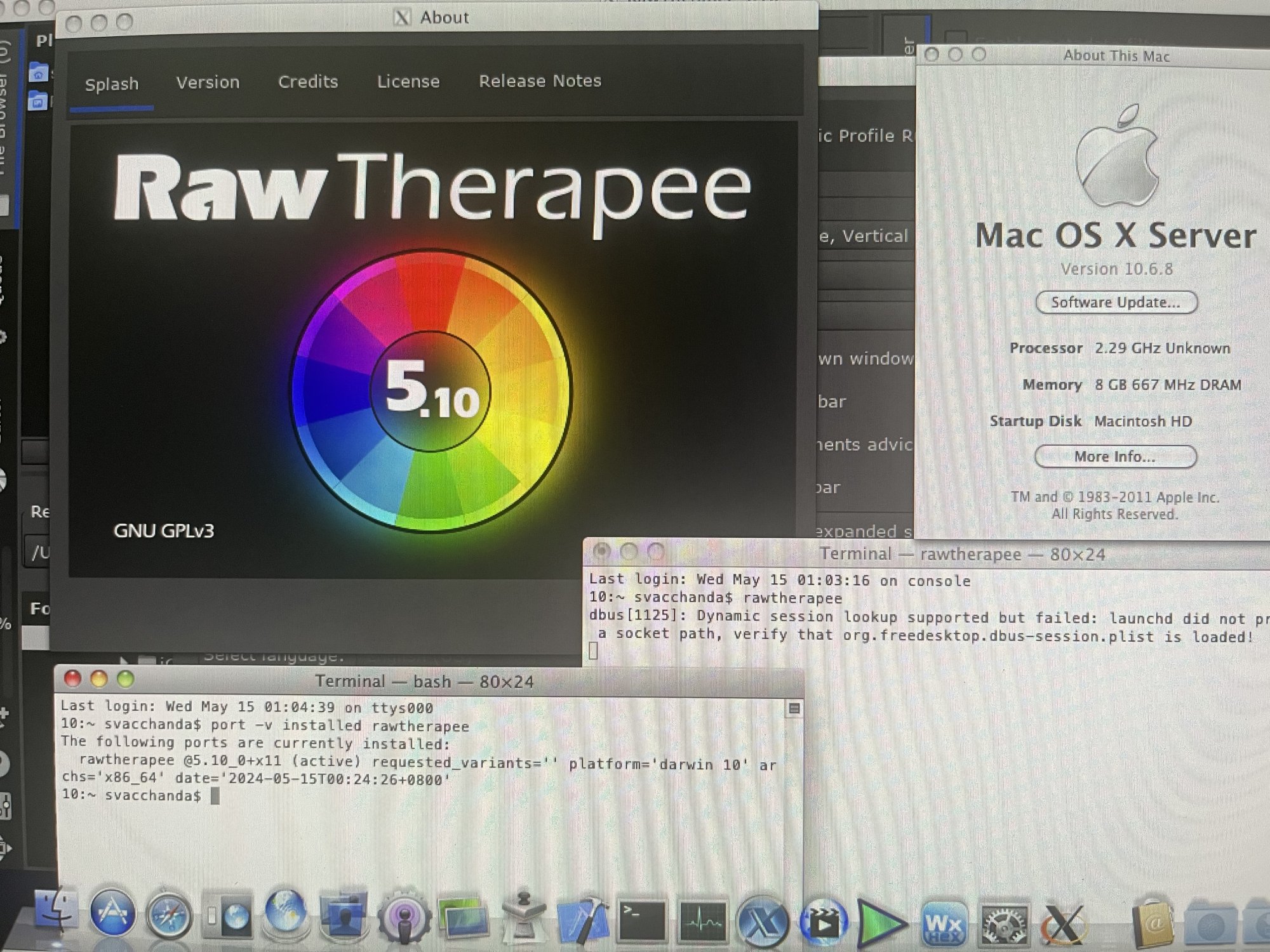Click the bash Terminal split pane button
Image resolution: width=1270 pixels, height=952 pixels.
[x=794, y=708]
